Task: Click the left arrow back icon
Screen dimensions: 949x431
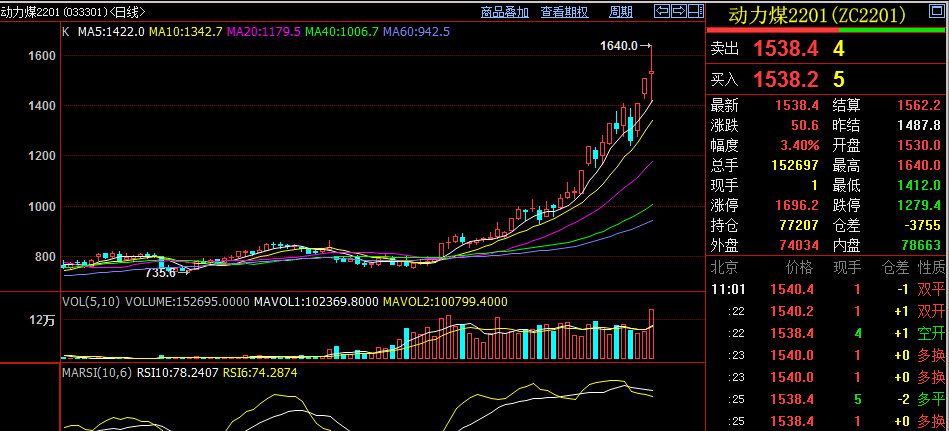Action: 661,11
